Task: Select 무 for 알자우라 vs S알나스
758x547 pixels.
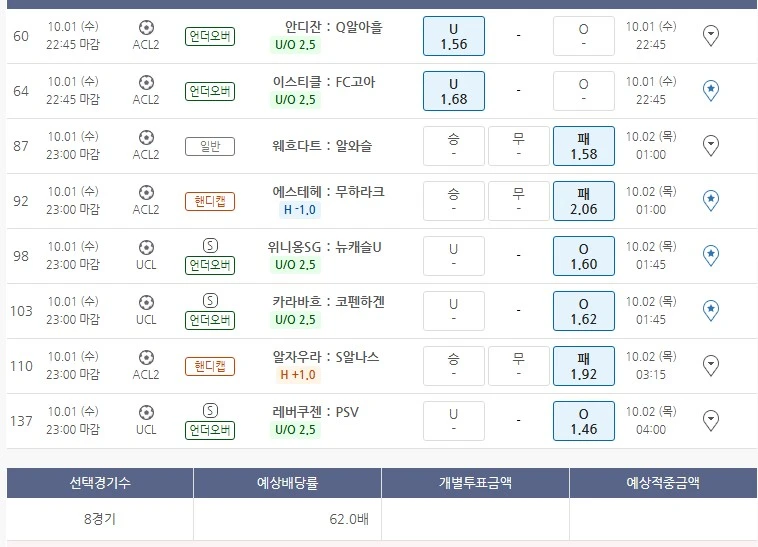Action: (518, 366)
